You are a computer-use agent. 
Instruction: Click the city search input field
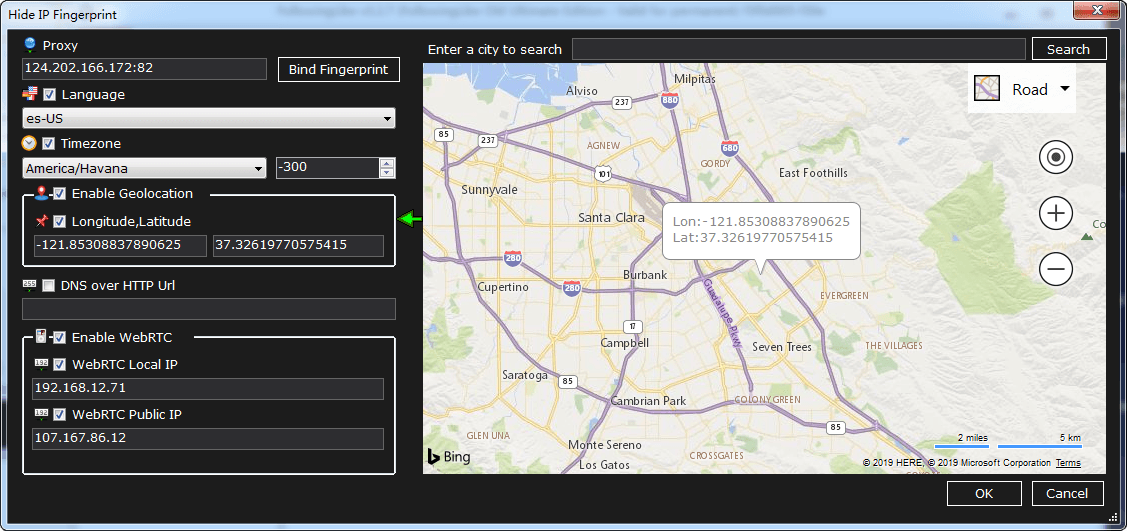tap(798, 49)
